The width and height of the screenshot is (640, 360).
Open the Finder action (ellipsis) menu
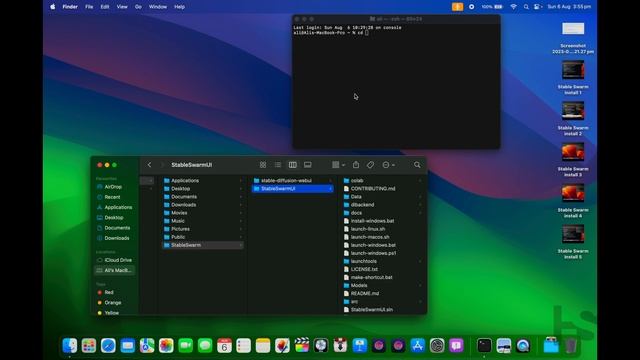pyautogui.click(x=388, y=165)
